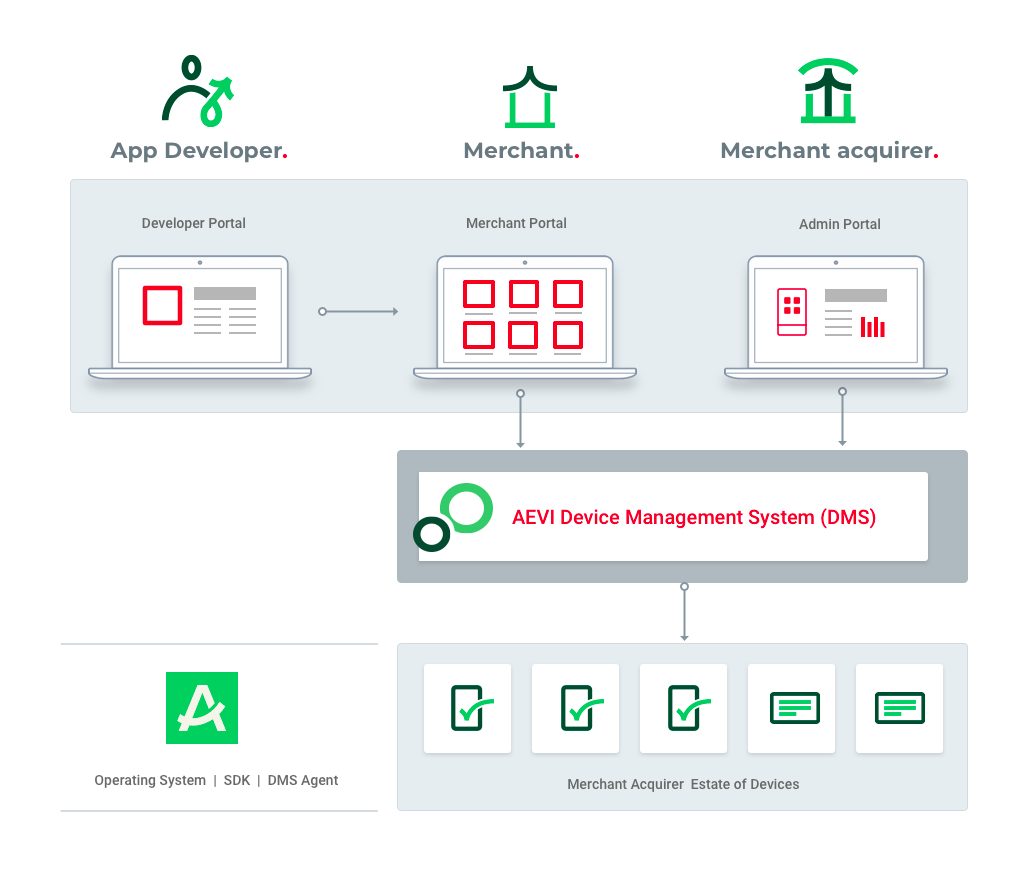This screenshot has width=1024, height=877.
Task: Click the App Developer person-with-arrow icon
Action: tap(198, 91)
